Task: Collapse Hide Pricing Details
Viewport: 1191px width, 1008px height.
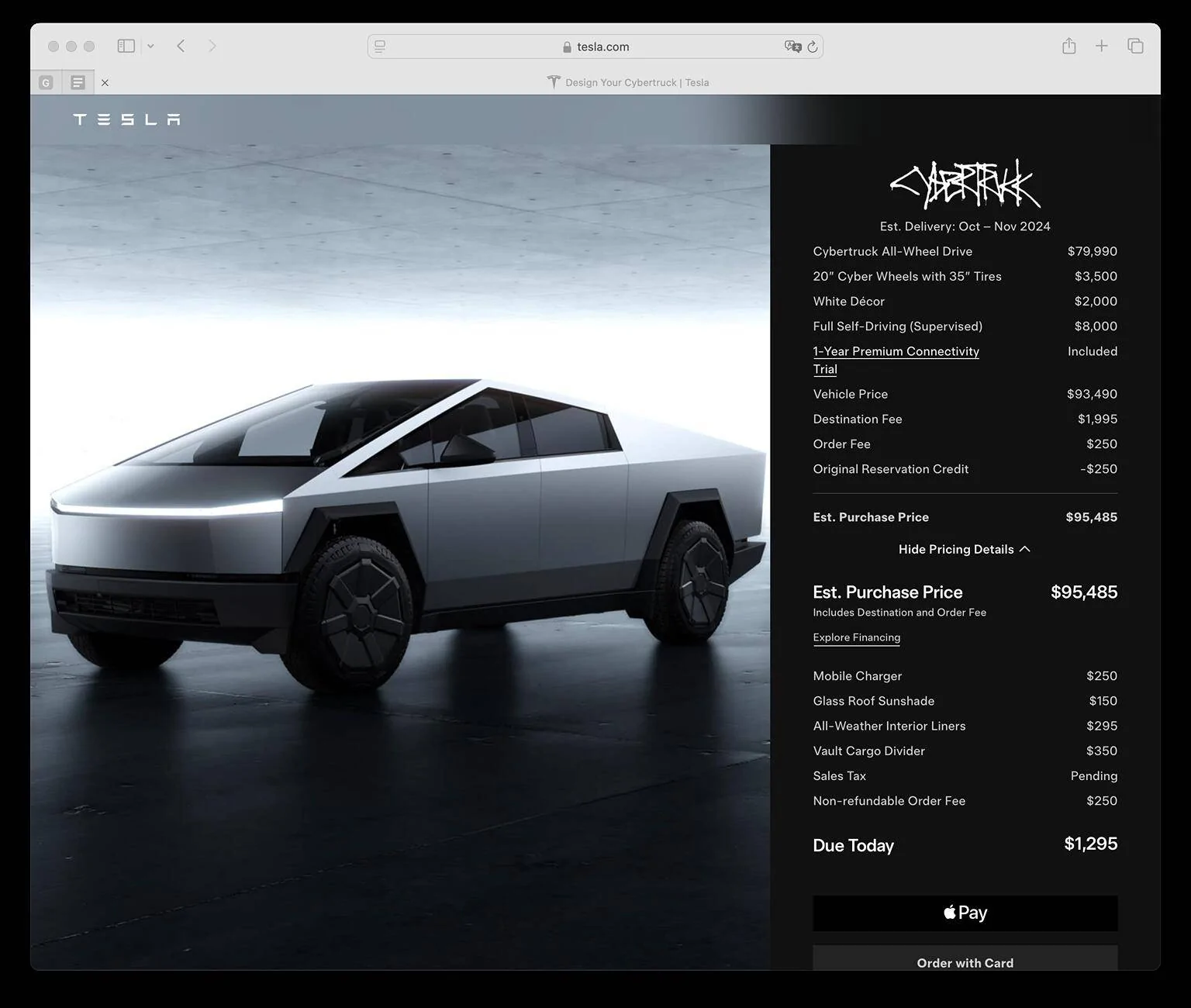Action: pyautogui.click(x=965, y=549)
